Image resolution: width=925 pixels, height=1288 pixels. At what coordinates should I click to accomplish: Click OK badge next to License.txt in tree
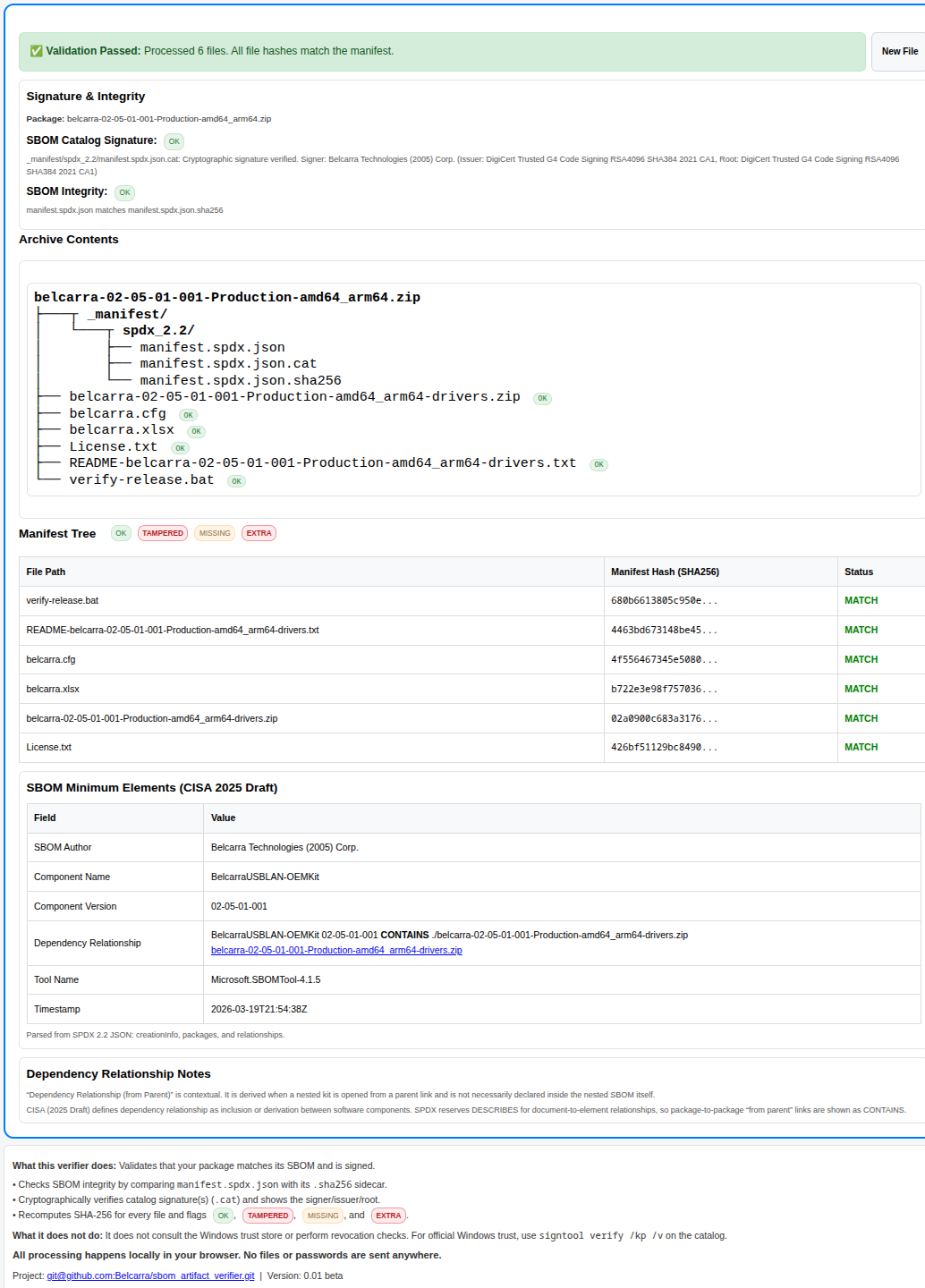click(x=181, y=448)
